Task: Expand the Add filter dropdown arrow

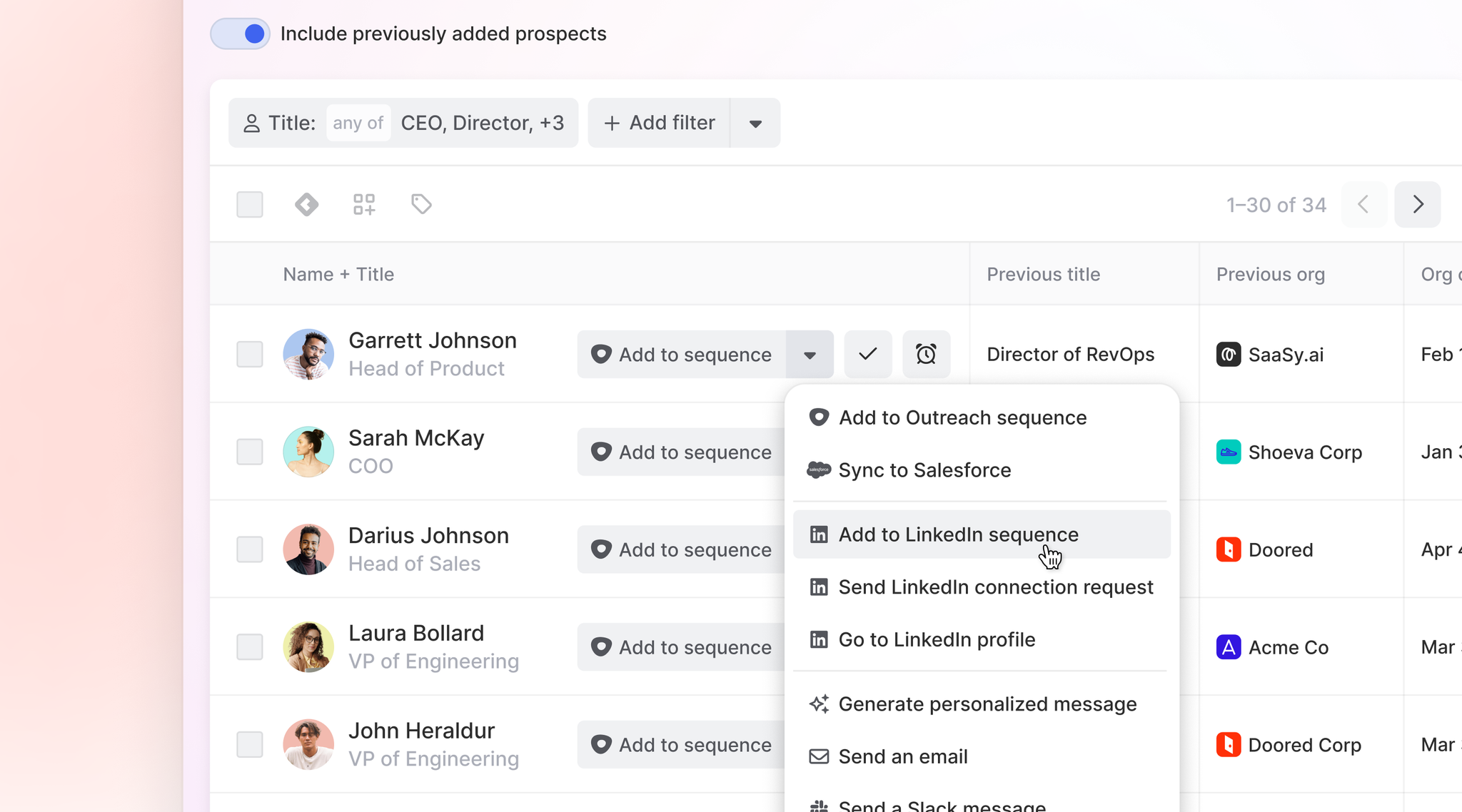Action: (755, 123)
